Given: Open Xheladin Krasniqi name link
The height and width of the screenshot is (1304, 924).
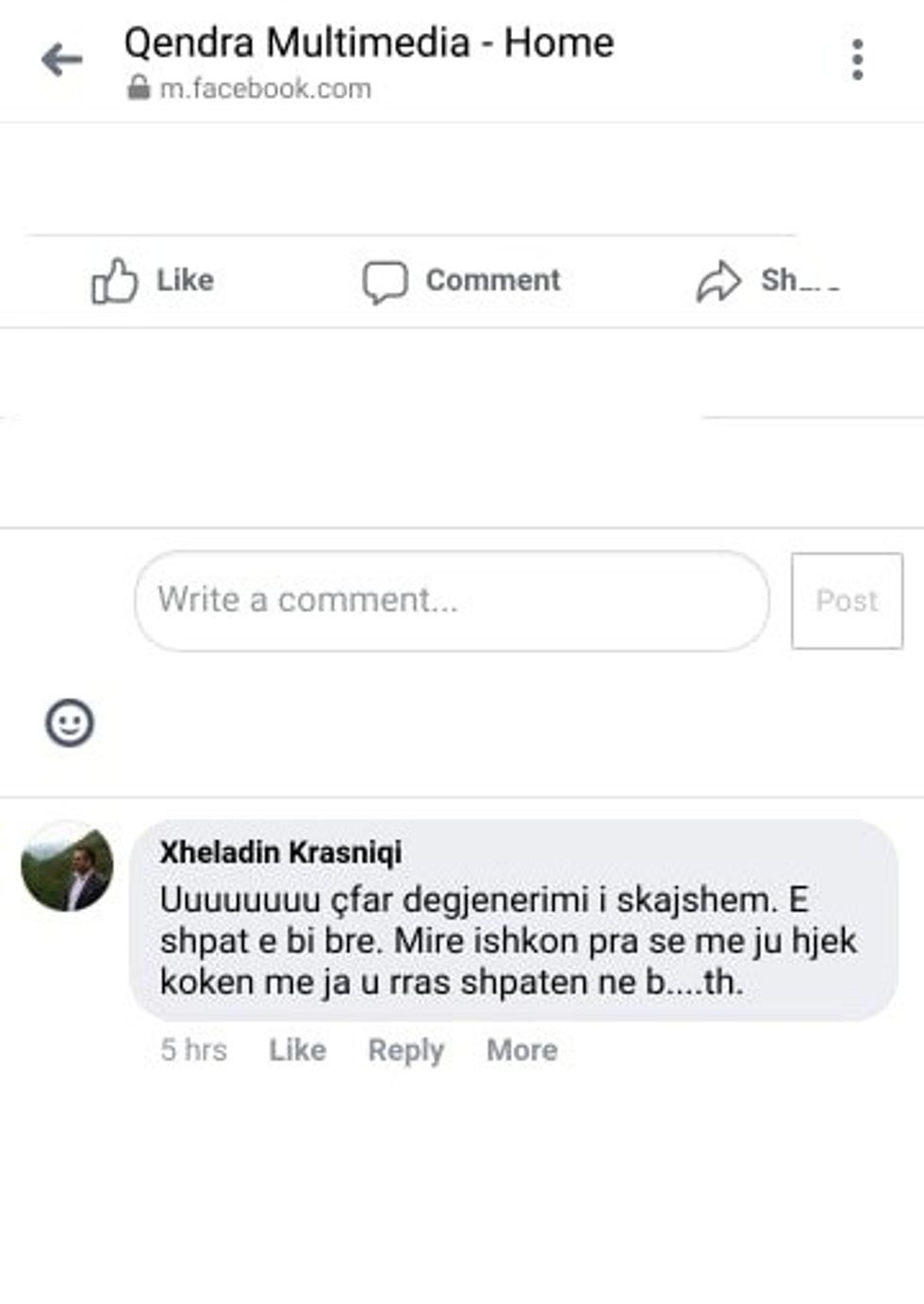Looking at the screenshot, I should tap(281, 852).
